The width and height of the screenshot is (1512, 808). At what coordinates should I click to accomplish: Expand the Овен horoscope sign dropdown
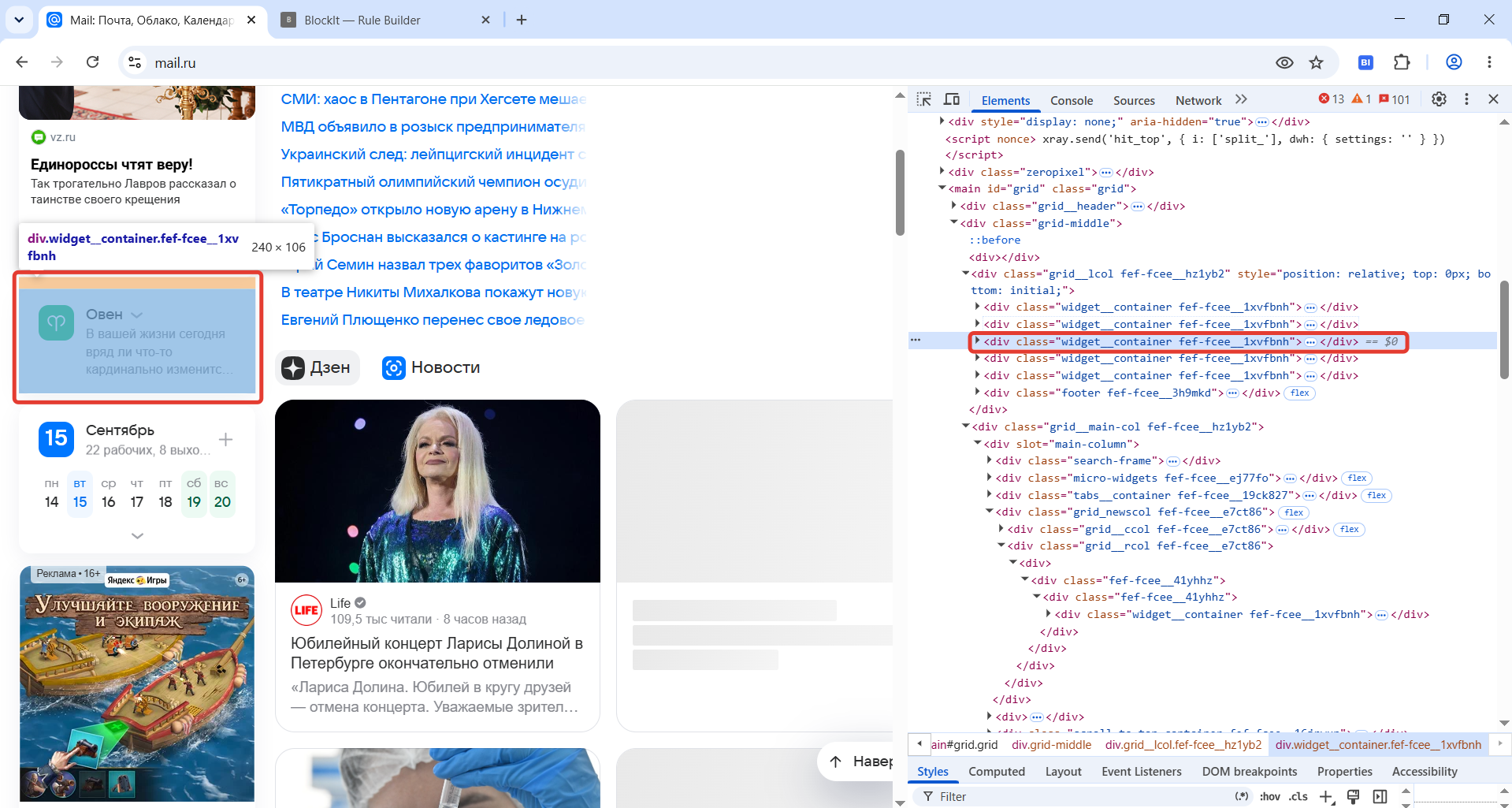pos(137,315)
